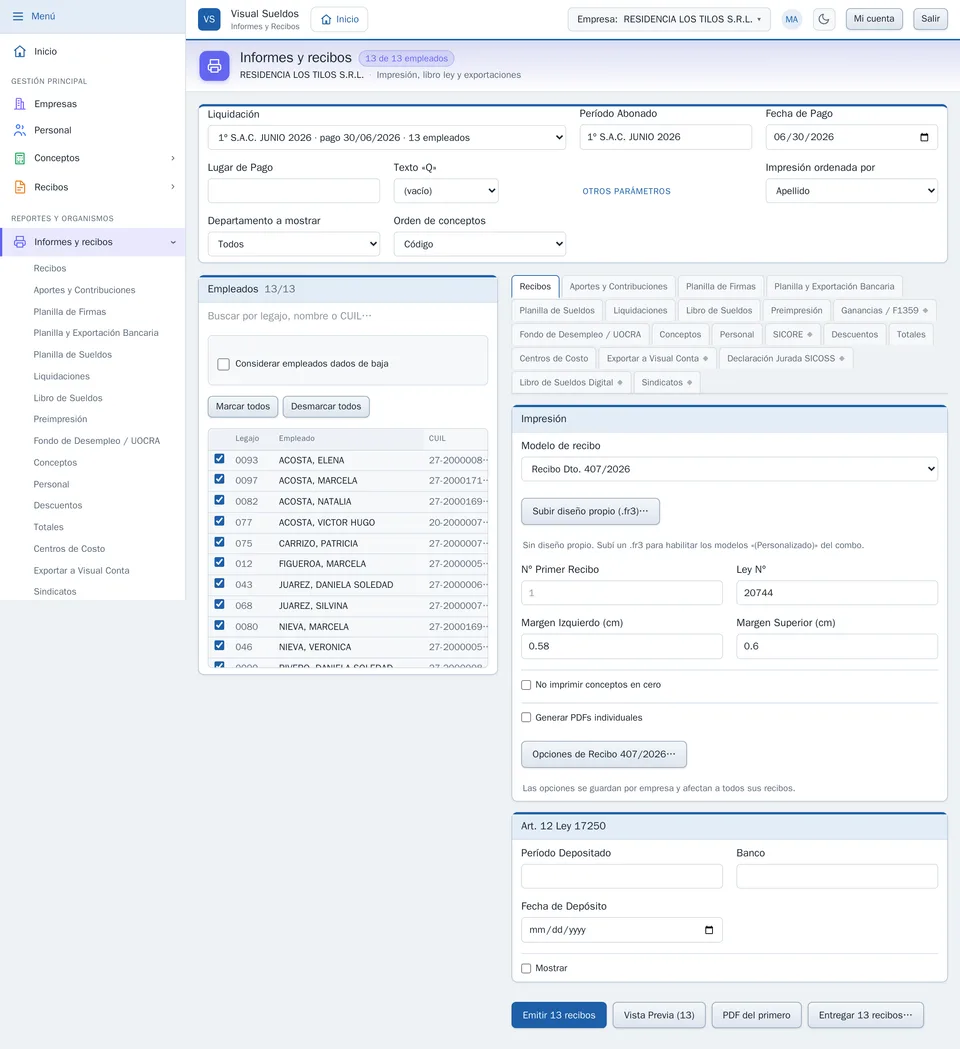The image size is (960, 1049).
Task: Check Generar PDFs individuales
Action: coord(526,717)
